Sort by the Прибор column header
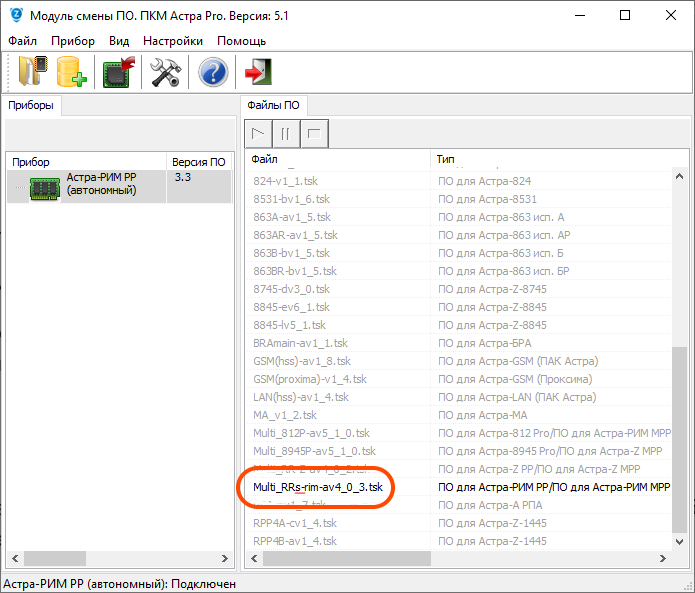Viewport: 695px width, 593px height. [x=86, y=162]
